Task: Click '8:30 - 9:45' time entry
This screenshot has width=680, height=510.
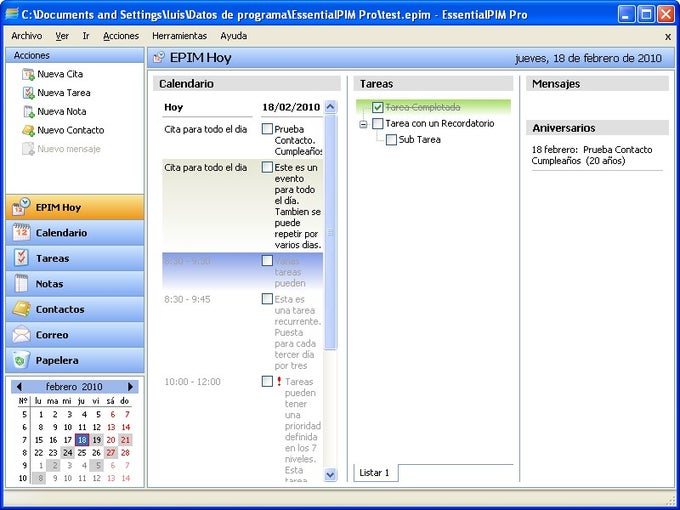Action: coord(187,299)
